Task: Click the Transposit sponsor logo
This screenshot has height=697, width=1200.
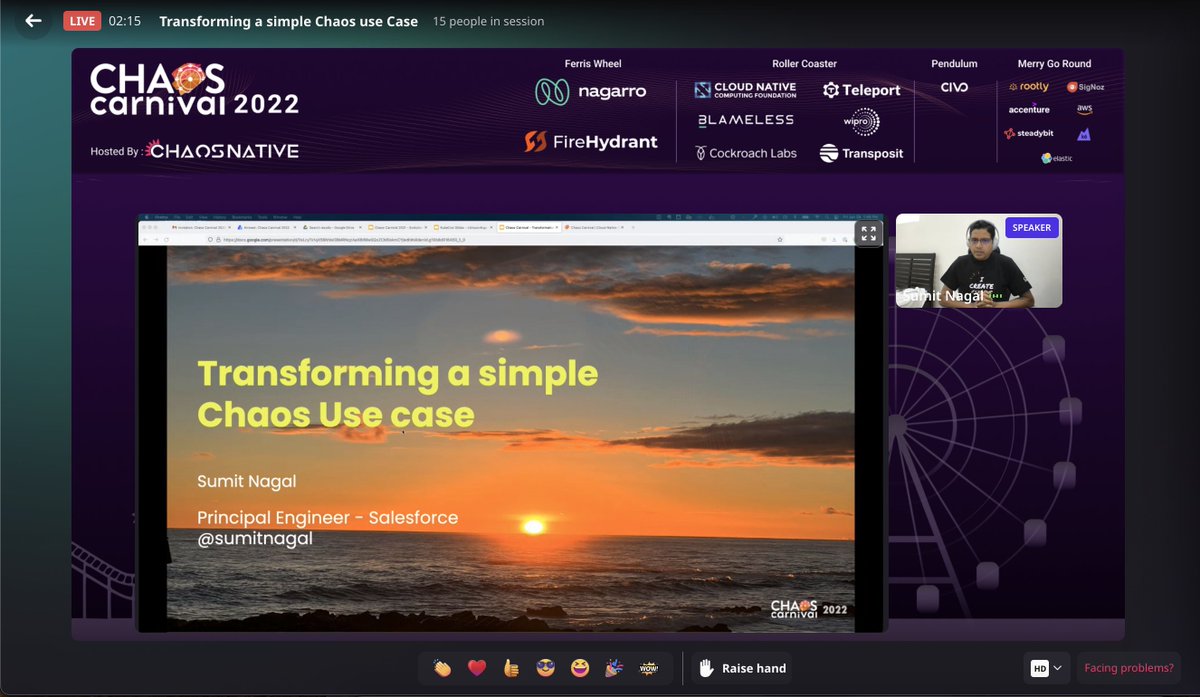Action: click(862, 153)
